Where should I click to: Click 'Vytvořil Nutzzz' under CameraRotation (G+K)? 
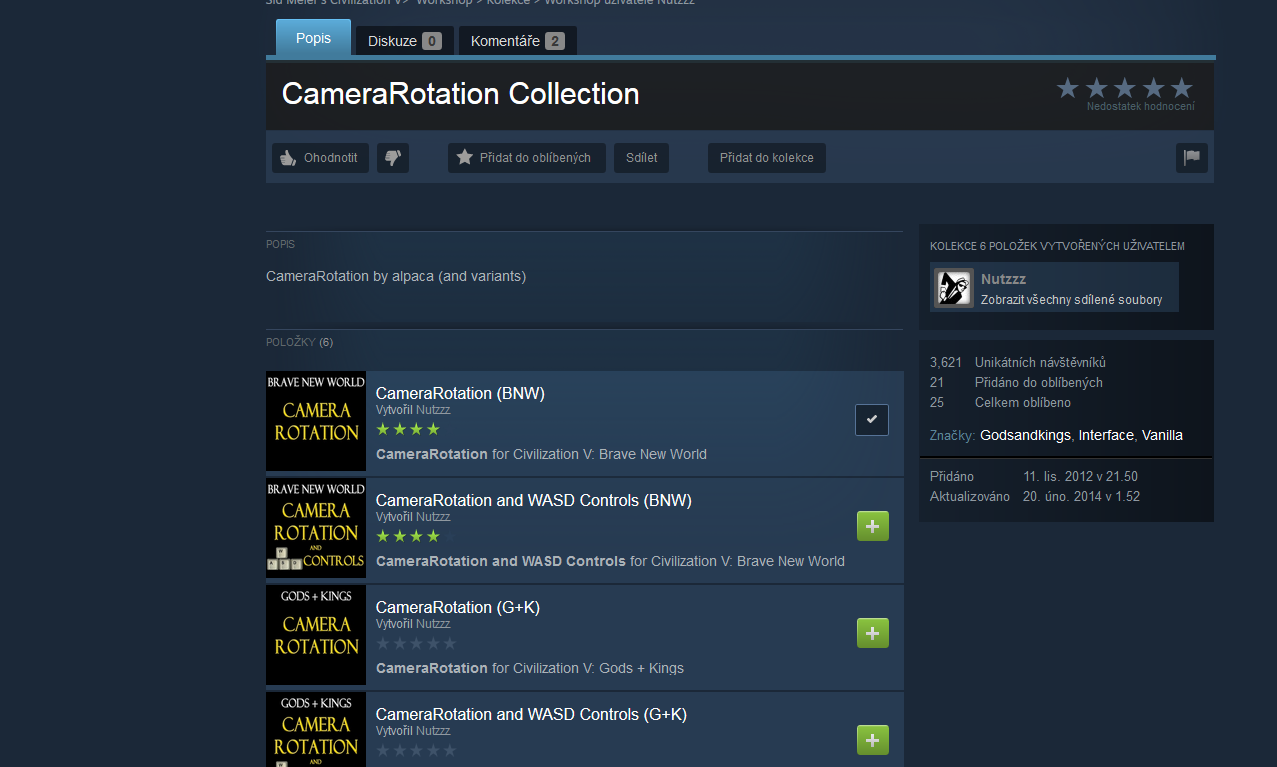click(x=413, y=624)
